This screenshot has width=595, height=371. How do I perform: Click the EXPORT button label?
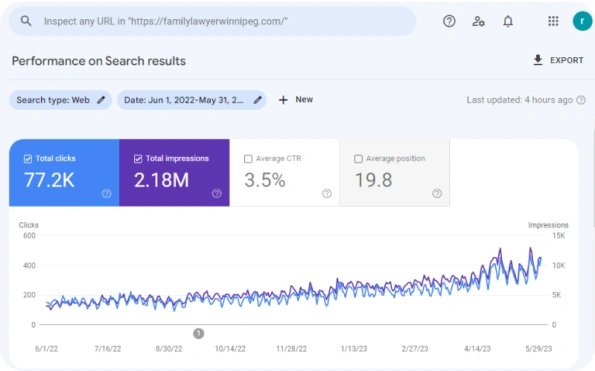pyautogui.click(x=567, y=60)
